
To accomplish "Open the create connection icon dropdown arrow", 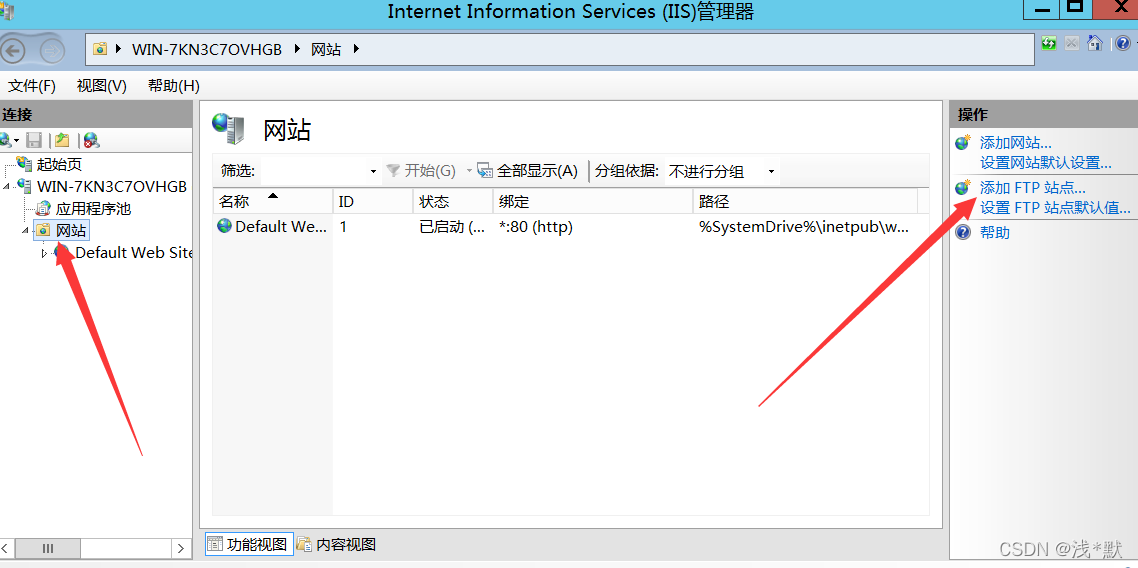I will [16, 141].
